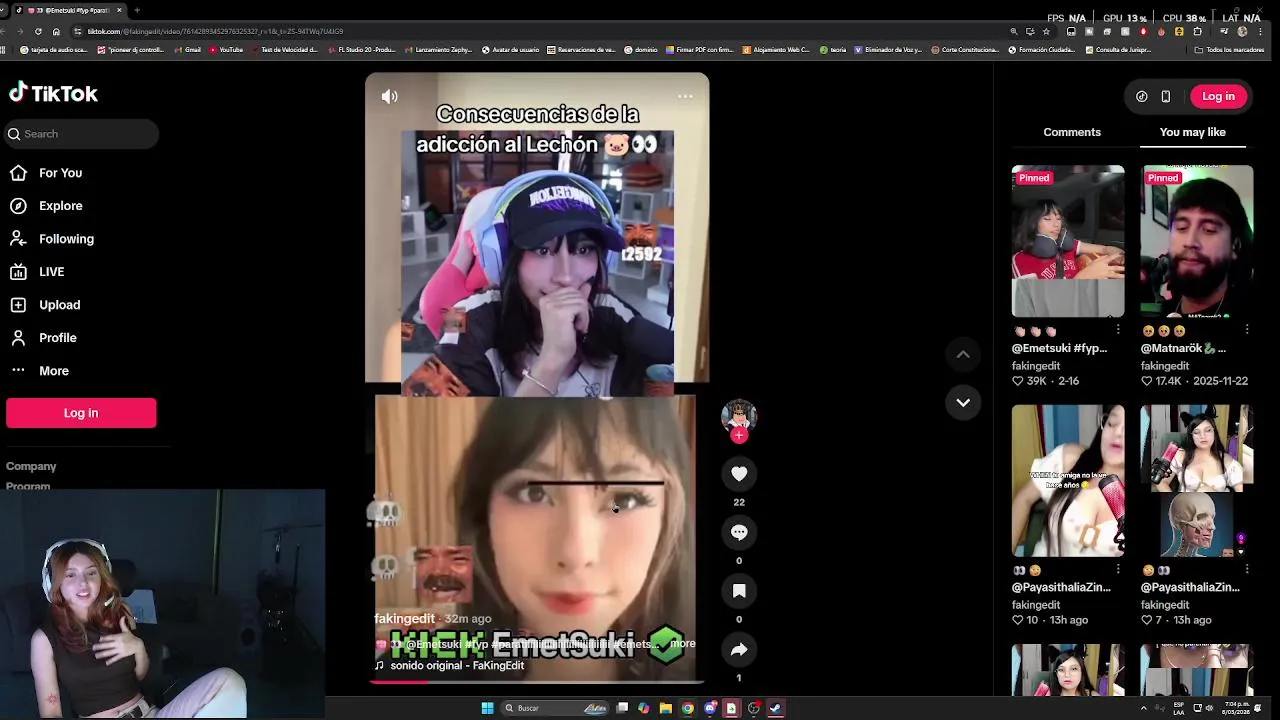
Task: Follow creator with red plus badge
Action: (x=739, y=435)
